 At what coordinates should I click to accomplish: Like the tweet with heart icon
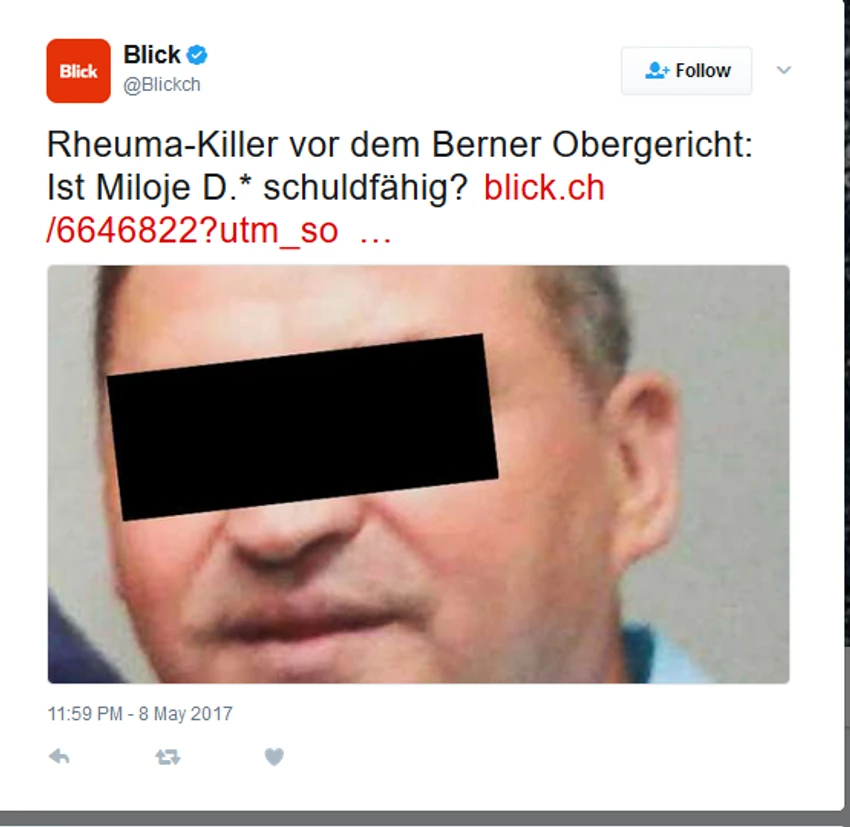pos(274,757)
